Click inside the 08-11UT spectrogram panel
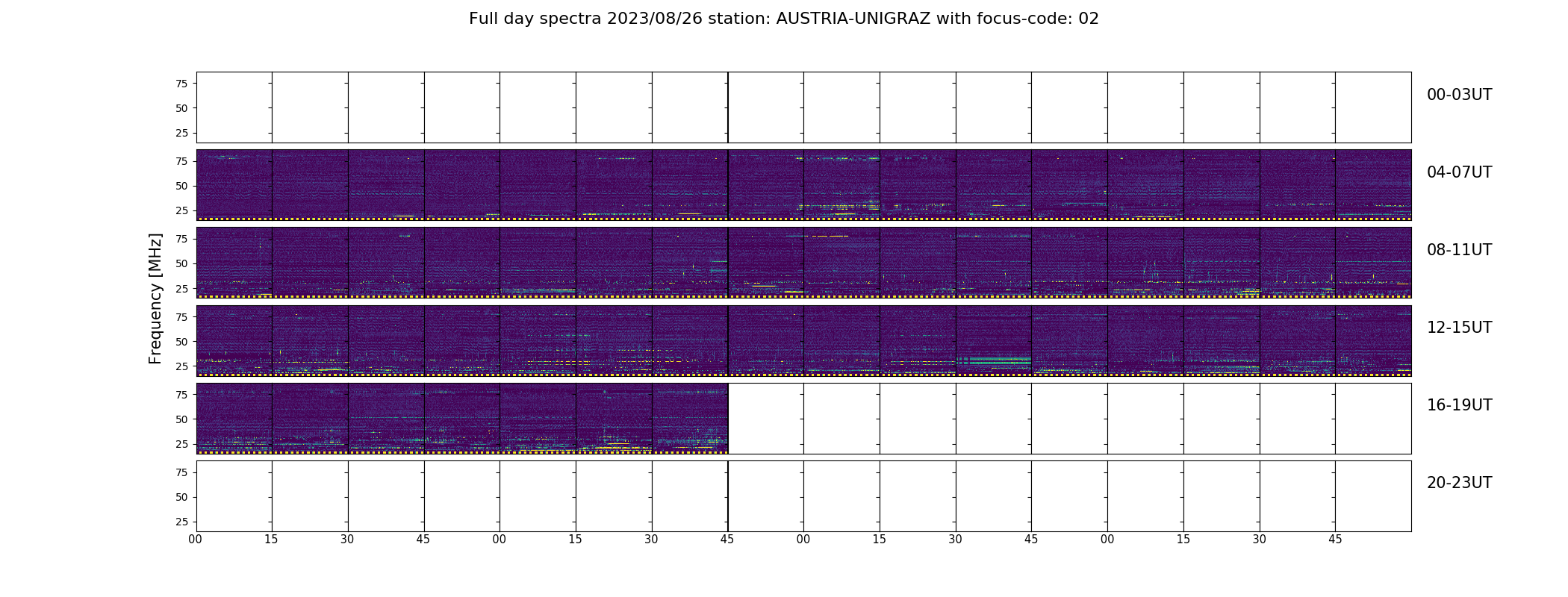The height and width of the screenshot is (597, 1568). [803, 262]
